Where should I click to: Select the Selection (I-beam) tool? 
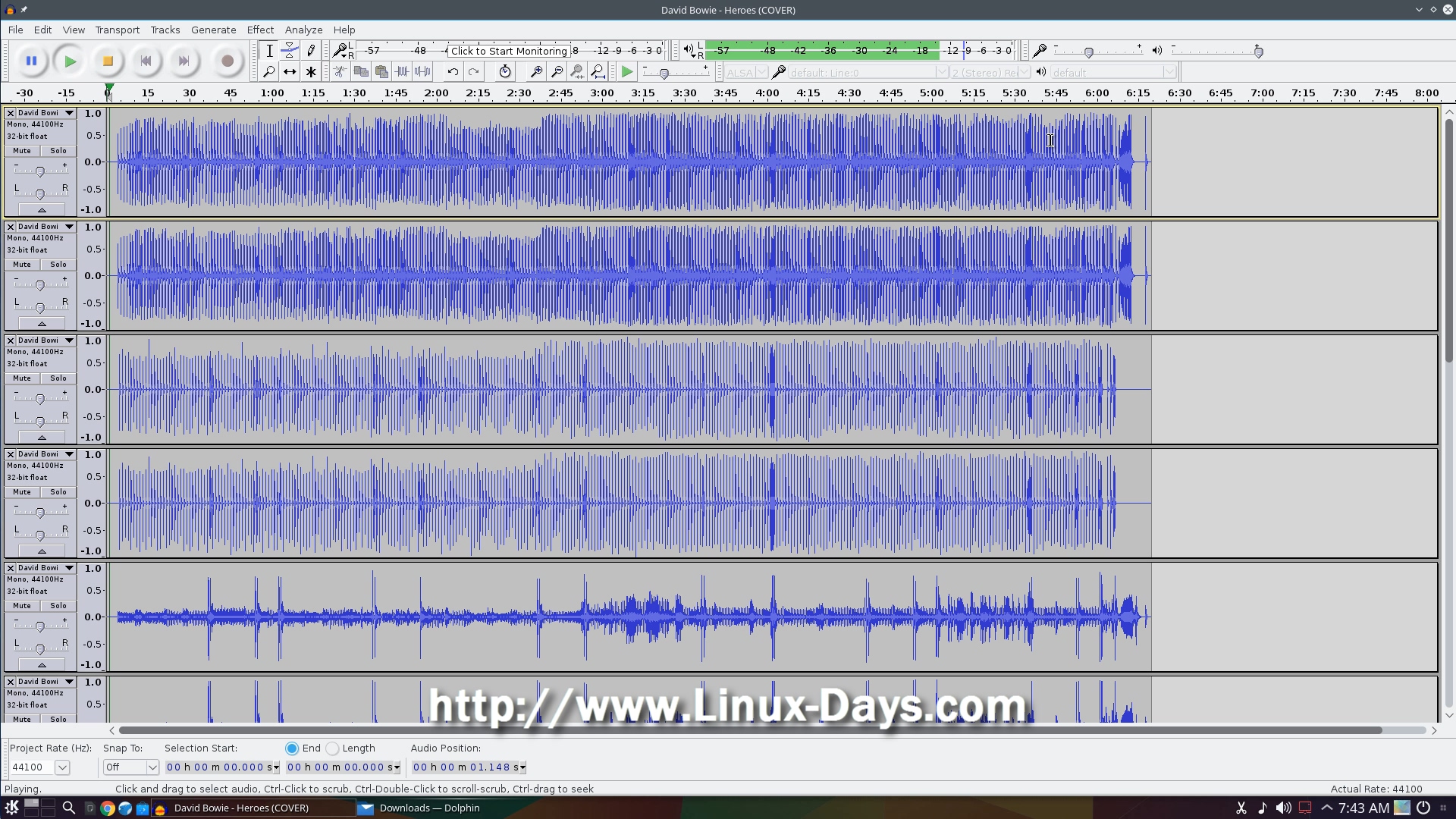[269, 51]
